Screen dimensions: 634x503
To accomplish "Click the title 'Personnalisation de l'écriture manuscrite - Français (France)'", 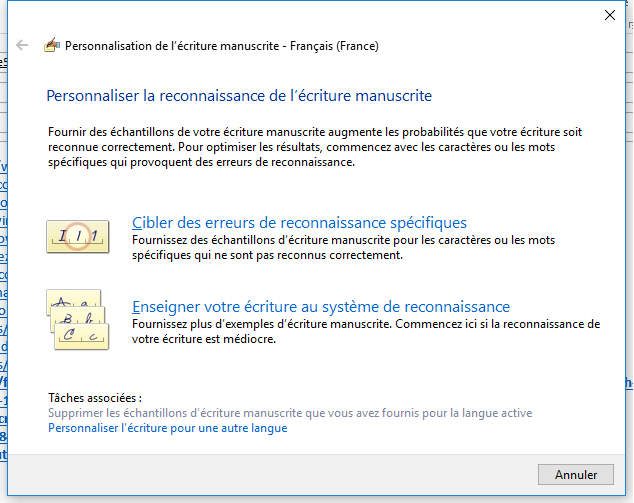I will 222,46.
